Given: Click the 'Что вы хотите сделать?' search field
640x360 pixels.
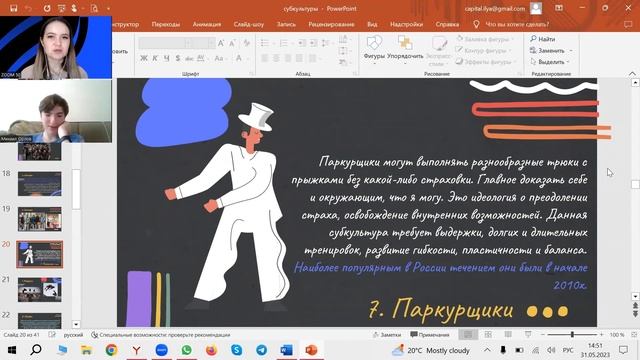Looking at the screenshot, I should coord(517,24).
